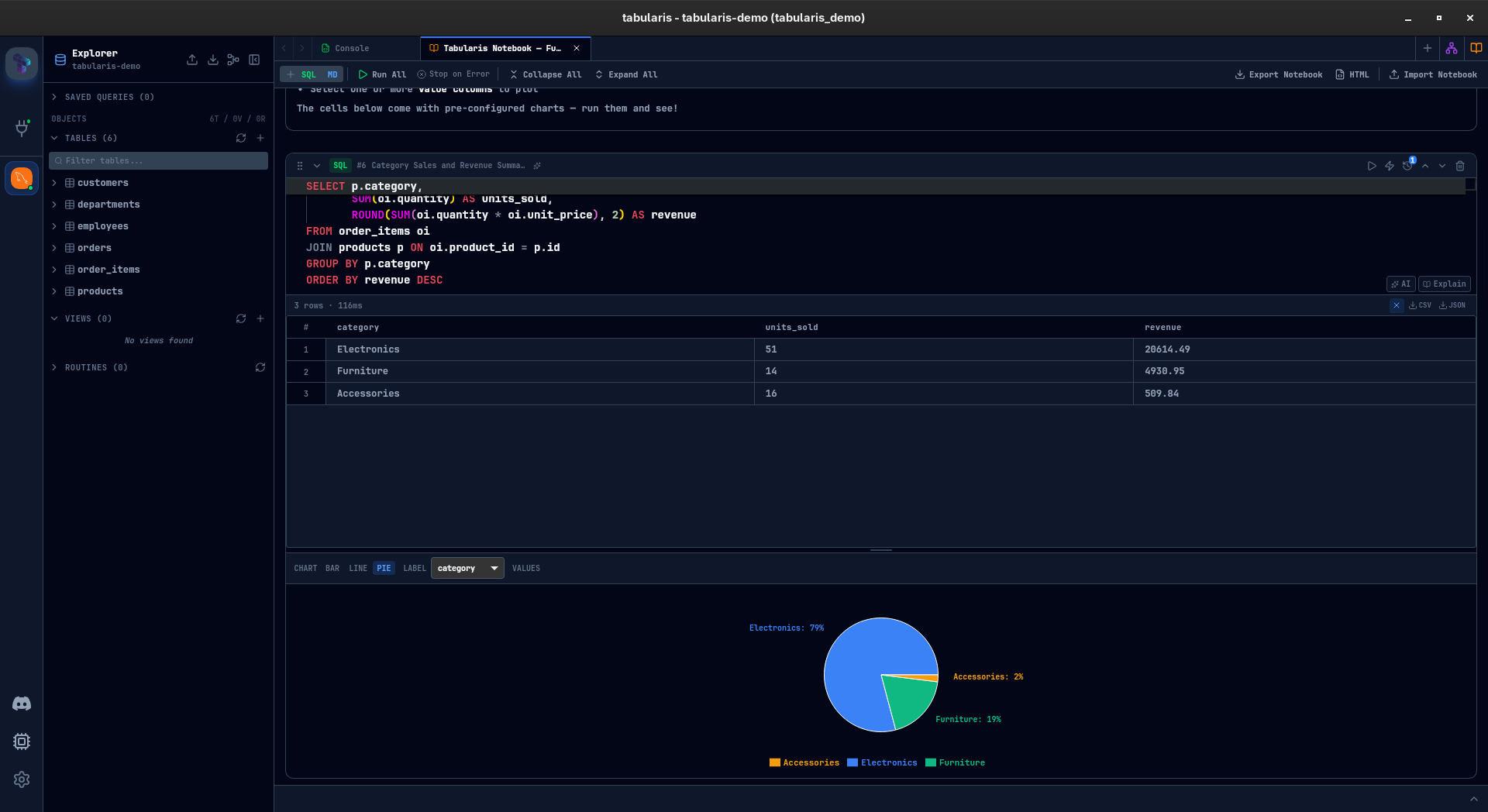
Task: Download results as CSV
Action: pyautogui.click(x=1420, y=305)
